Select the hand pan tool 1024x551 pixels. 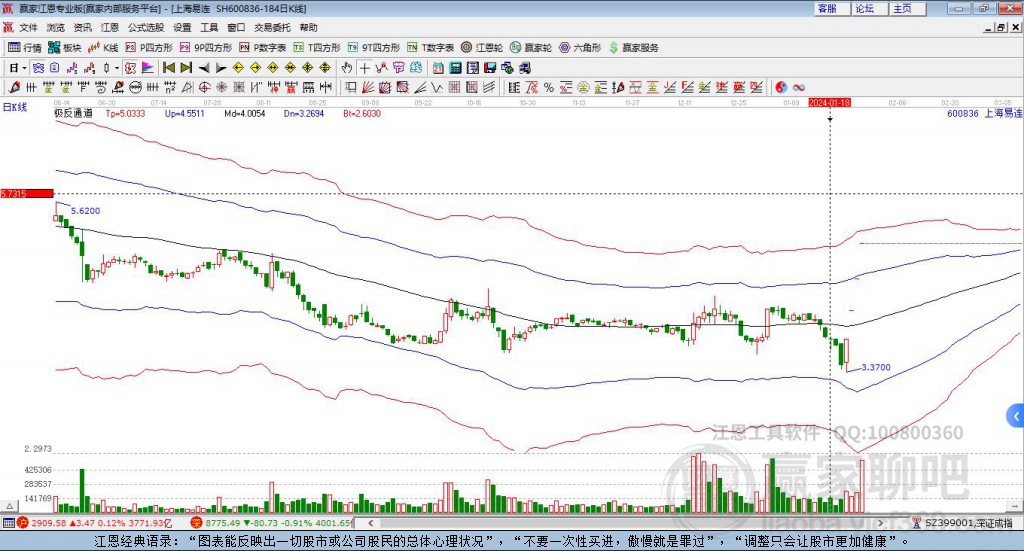(347, 68)
